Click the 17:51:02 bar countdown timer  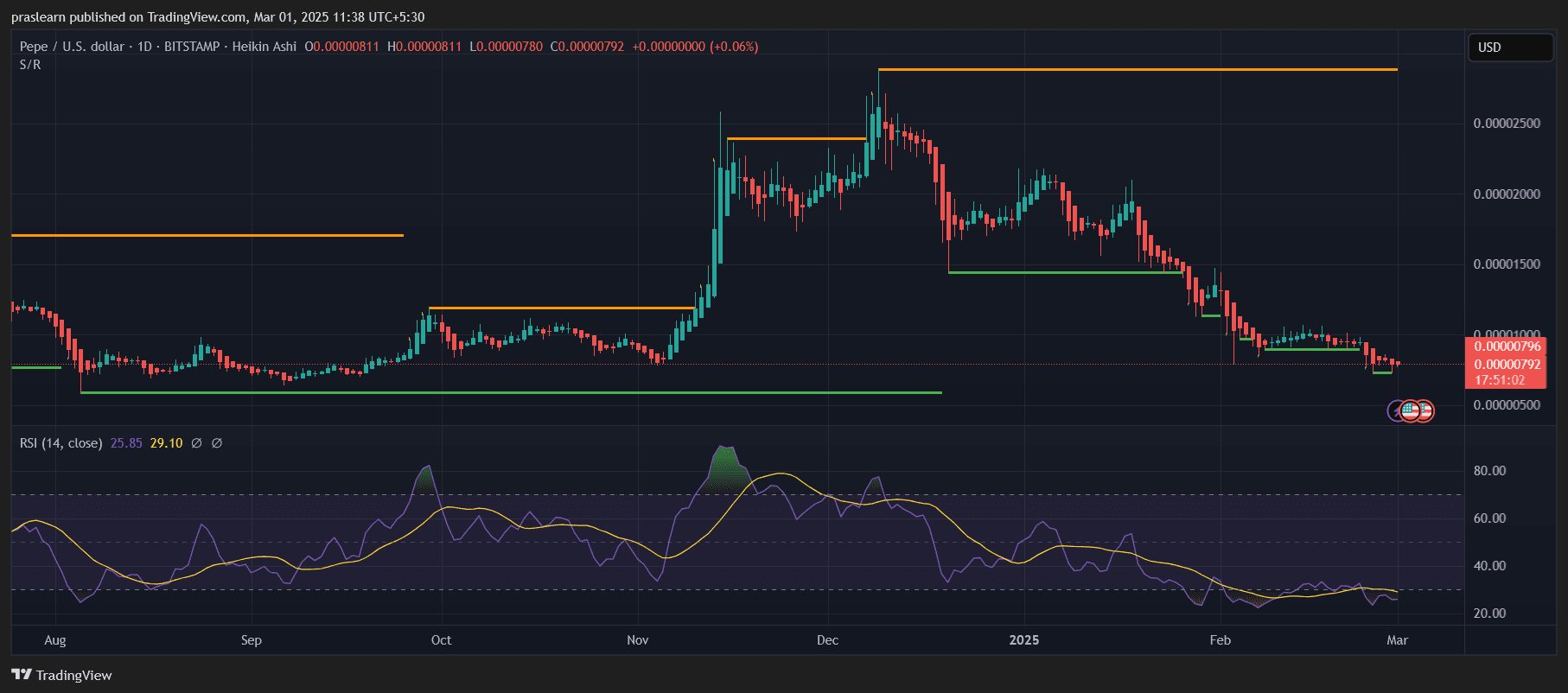pos(1500,380)
